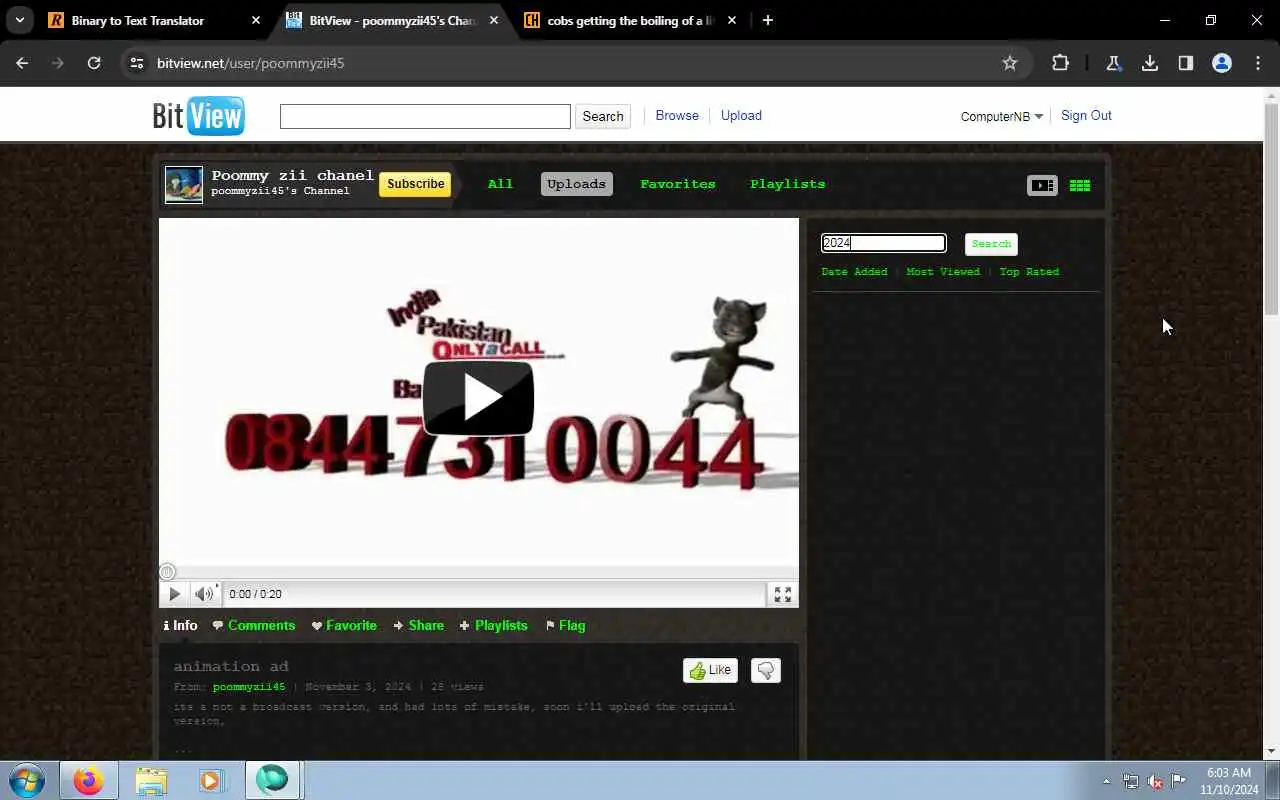Select the Uploads channel tab
This screenshot has height=800, width=1280.
point(576,184)
